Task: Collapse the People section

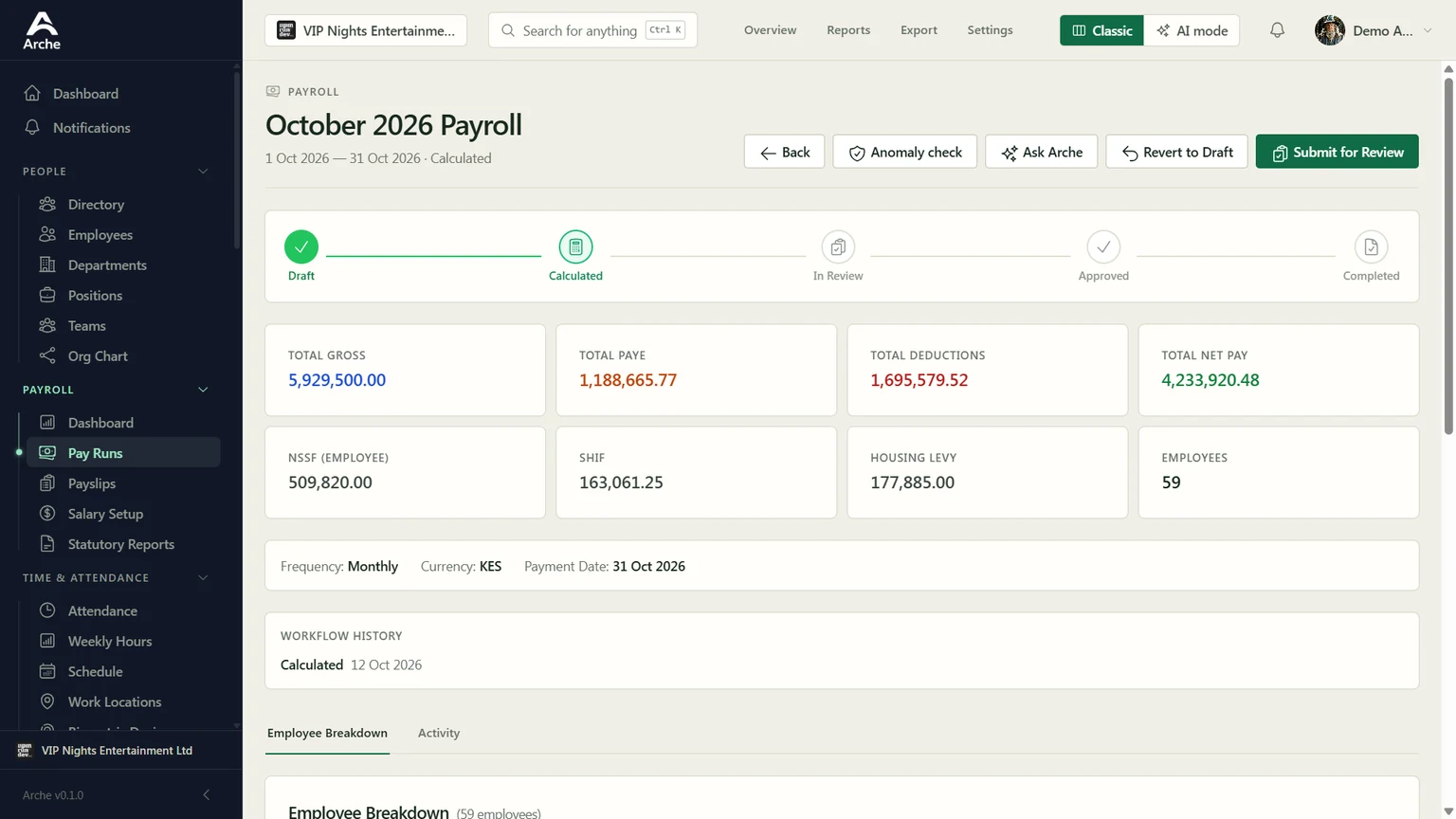Action: point(203,172)
